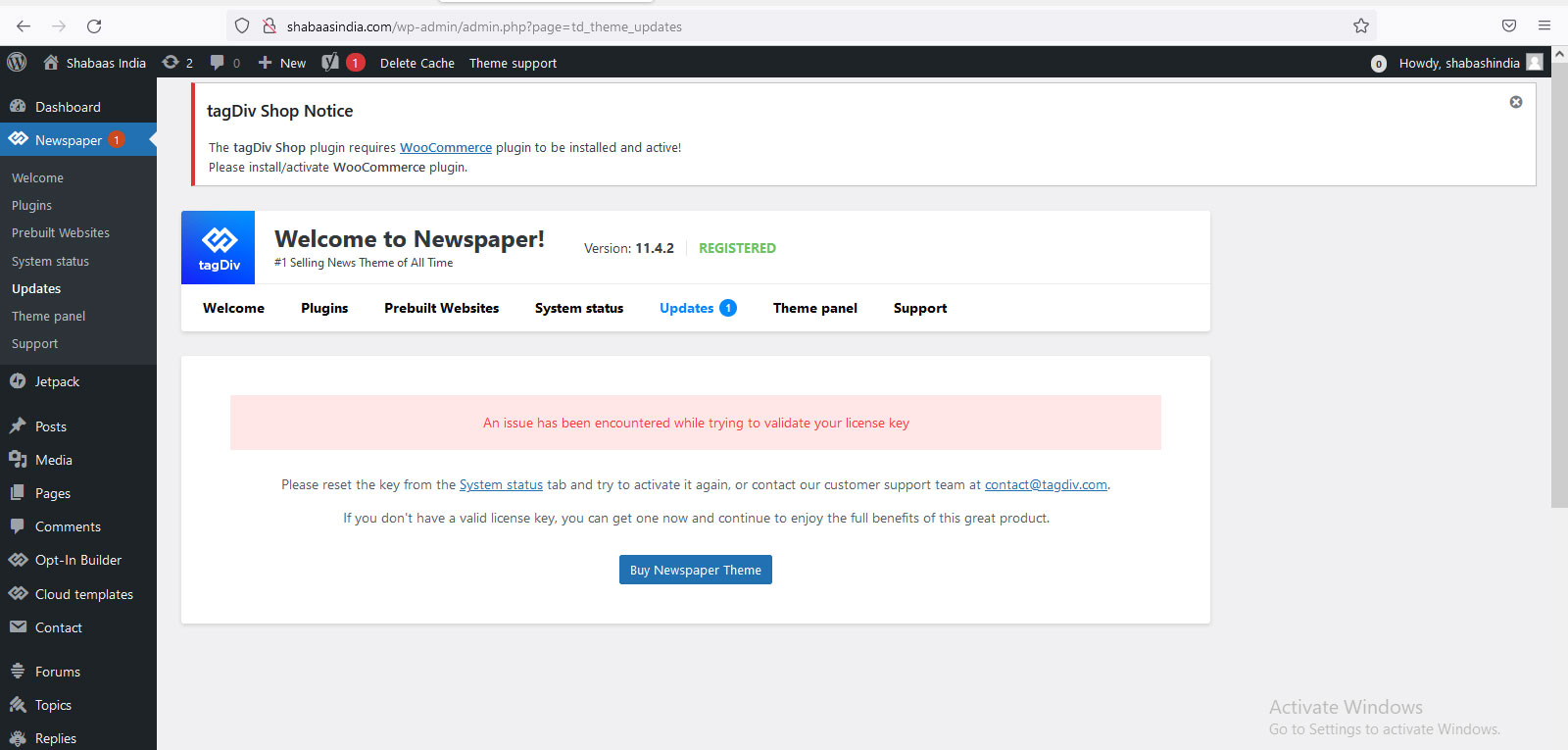1568x750 pixels.
Task: Select Theme panel in Newspaper submenu
Action: (48, 316)
